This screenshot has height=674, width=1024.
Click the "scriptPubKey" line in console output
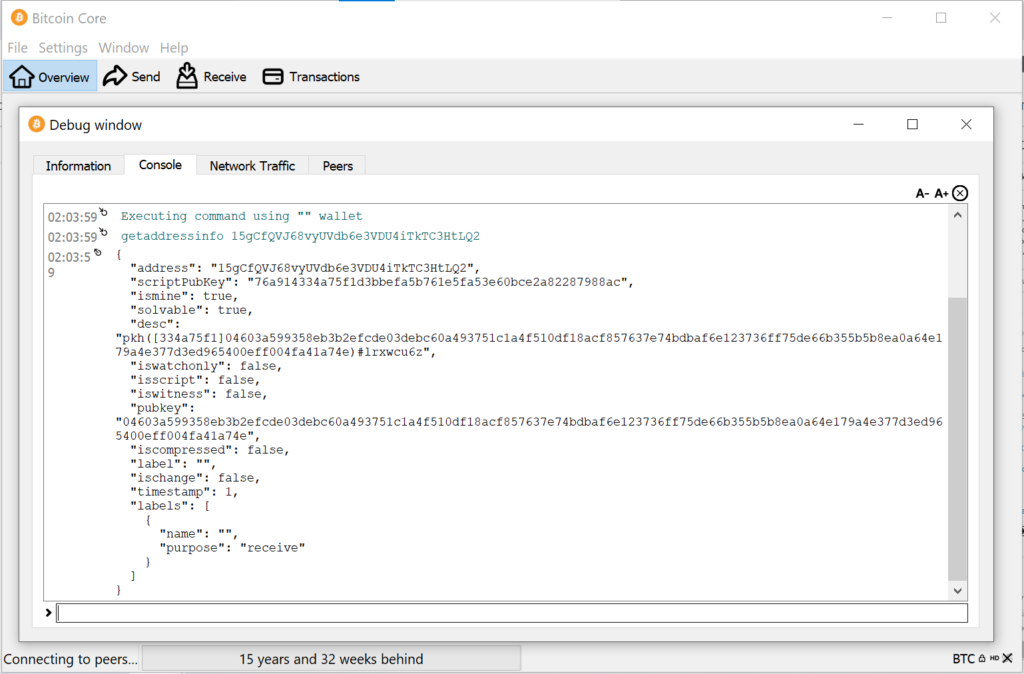click(382, 282)
